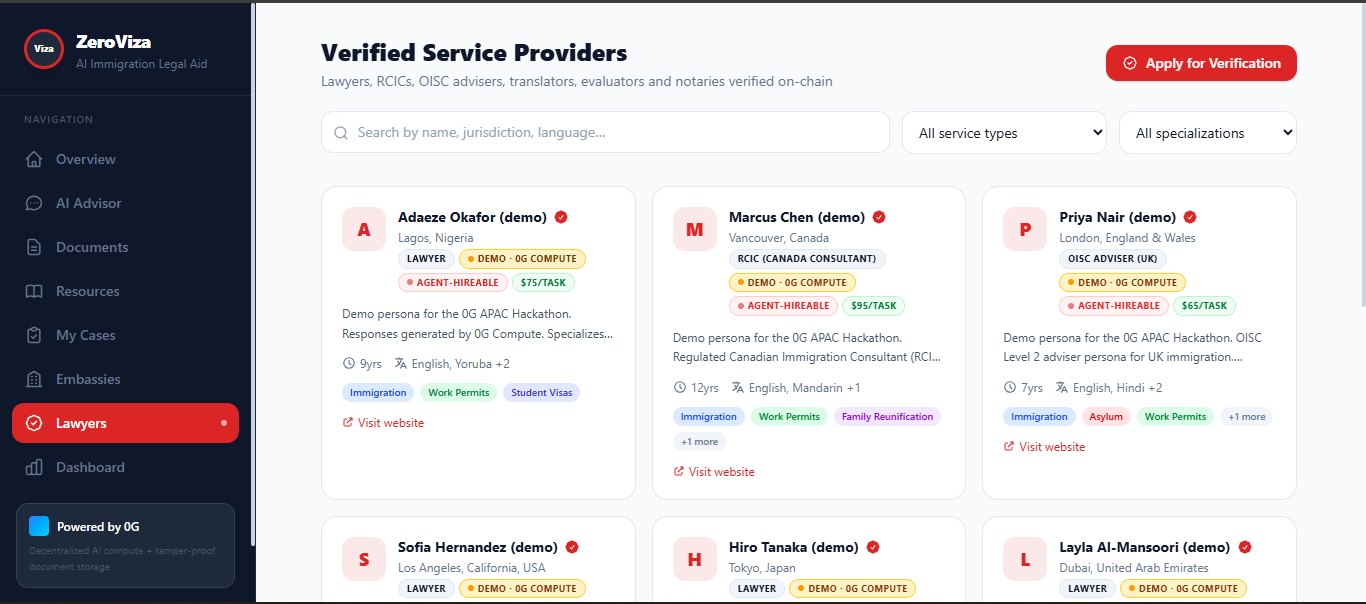
Task: Click verified badge next to Adaeze Okafor
Action: 561,217
